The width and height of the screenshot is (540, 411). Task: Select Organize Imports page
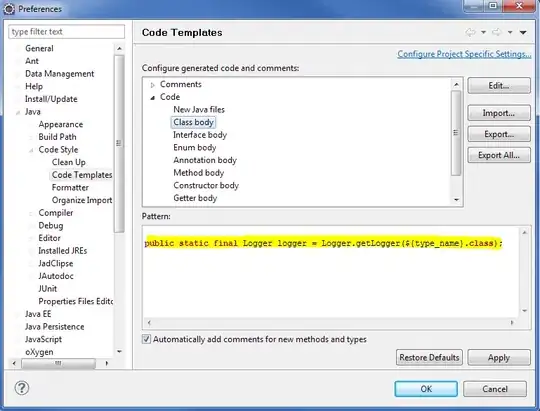82,200
